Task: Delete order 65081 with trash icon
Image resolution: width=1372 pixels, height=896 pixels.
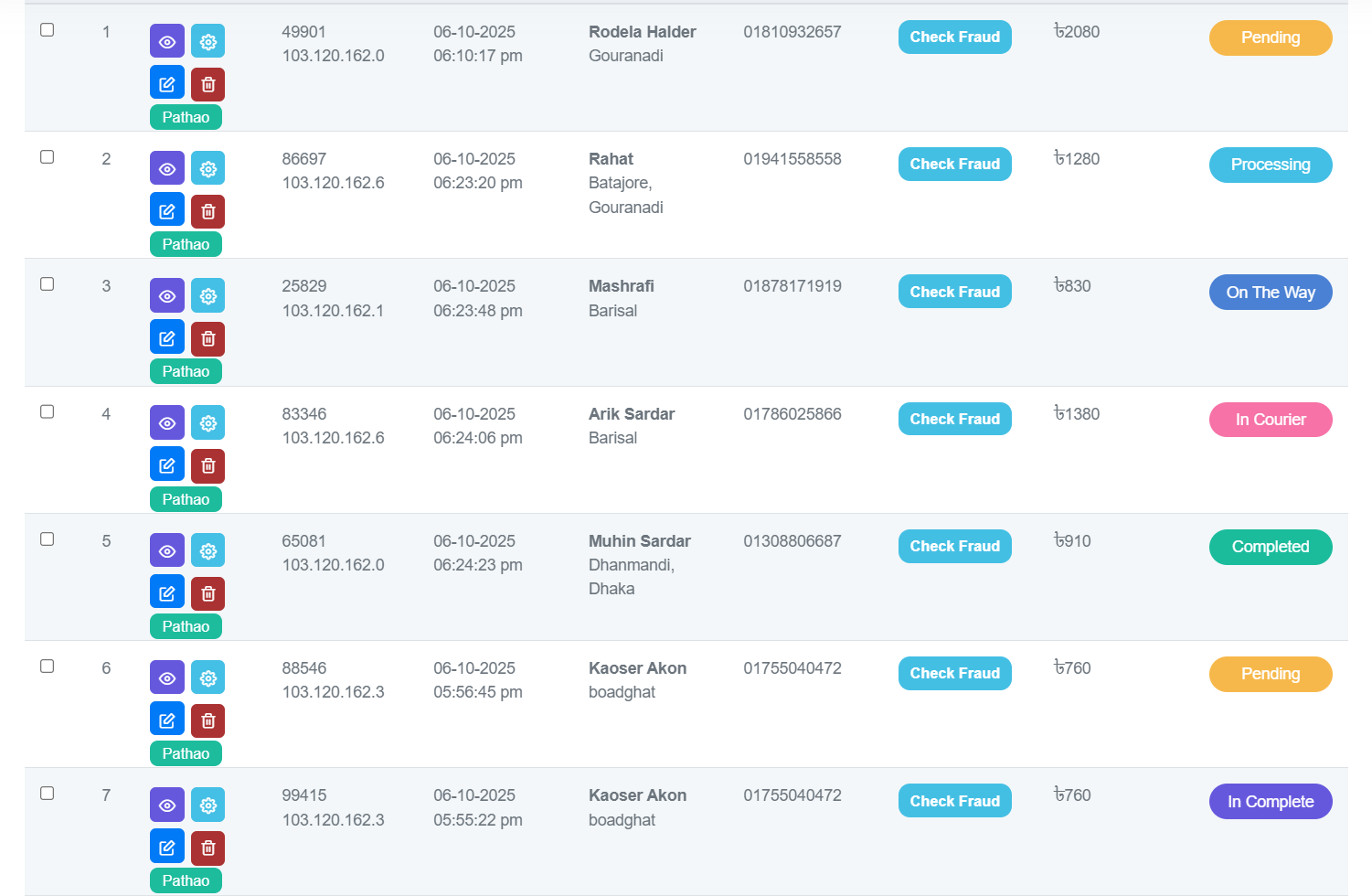Action: click(x=208, y=593)
